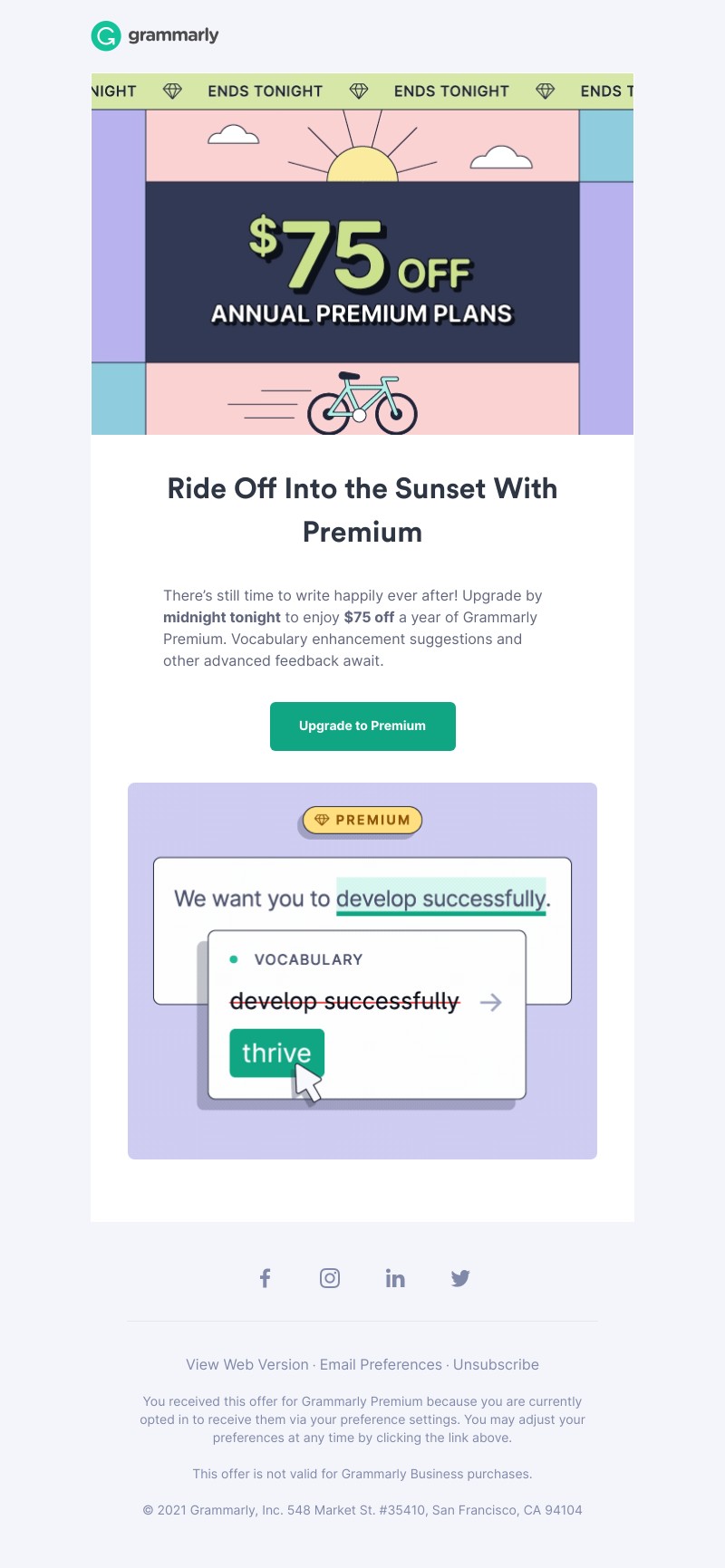Click Unsubscribe in the footer

click(x=496, y=1364)
